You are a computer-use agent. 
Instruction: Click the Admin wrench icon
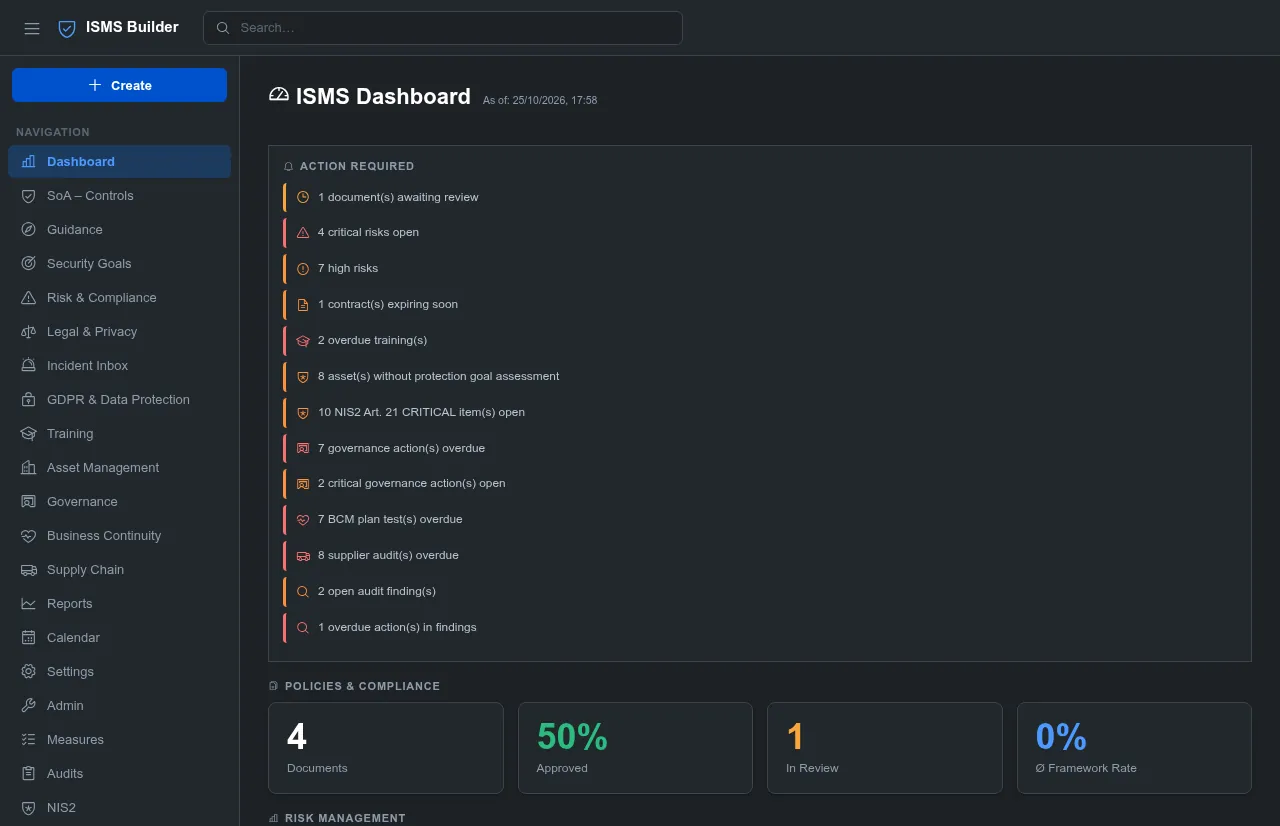pyautogui.click(x=28, y=706)
